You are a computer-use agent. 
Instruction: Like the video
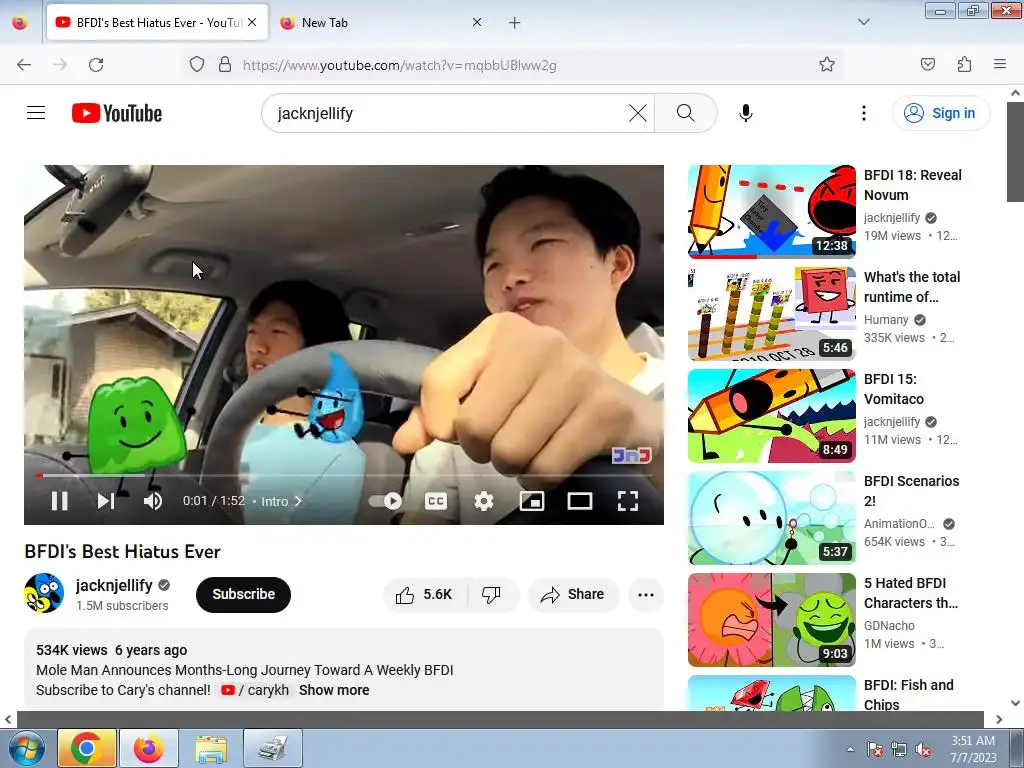coord(425,594)
